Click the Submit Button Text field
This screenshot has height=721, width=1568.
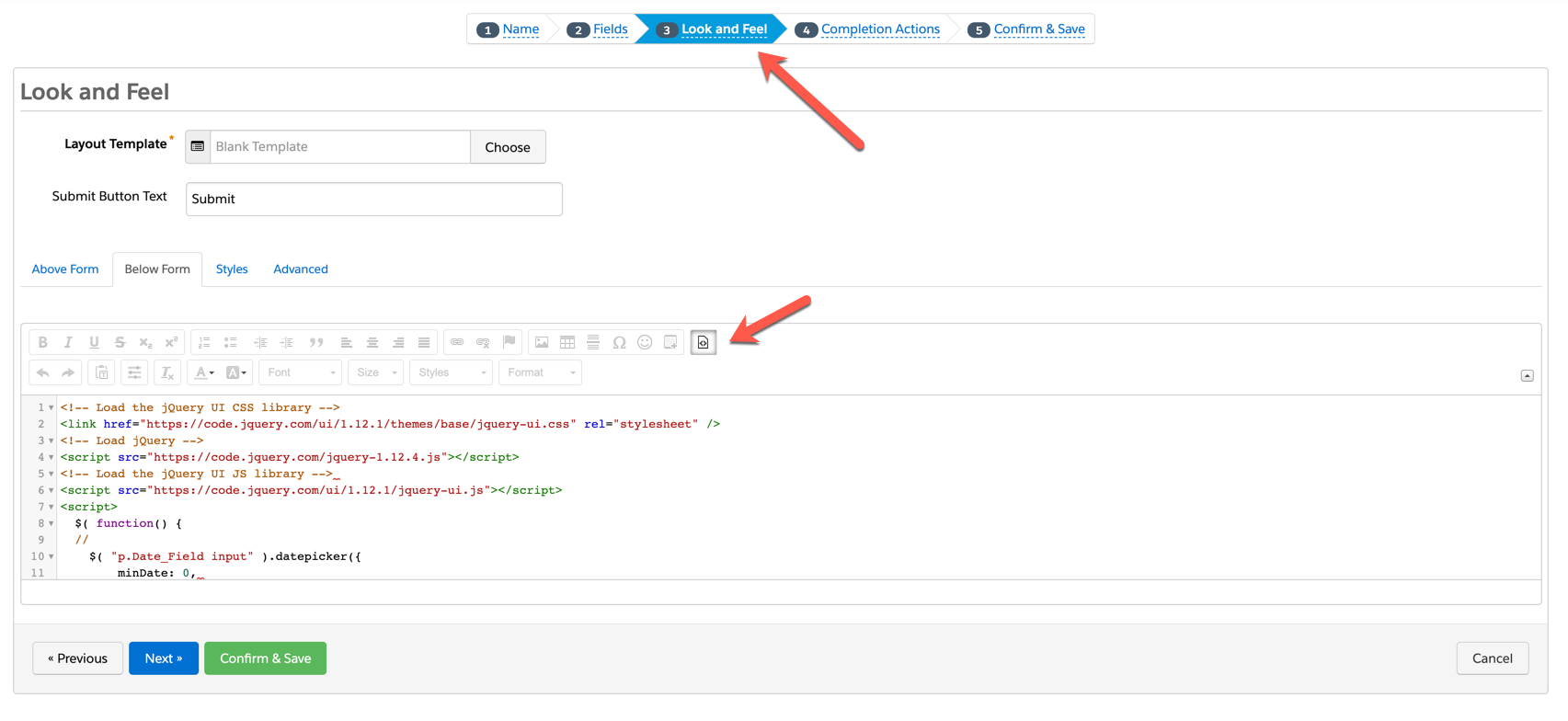tap(373, 199)
